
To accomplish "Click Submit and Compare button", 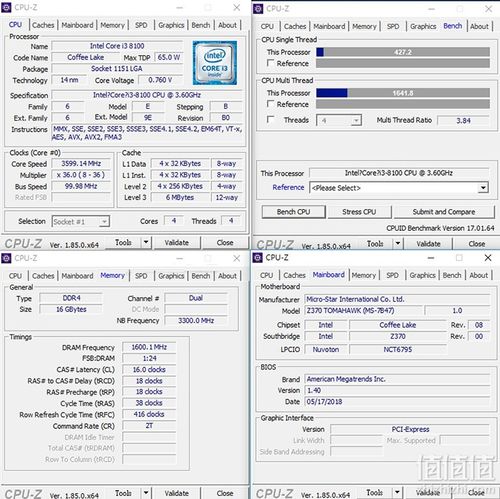I will pos(444,212).
